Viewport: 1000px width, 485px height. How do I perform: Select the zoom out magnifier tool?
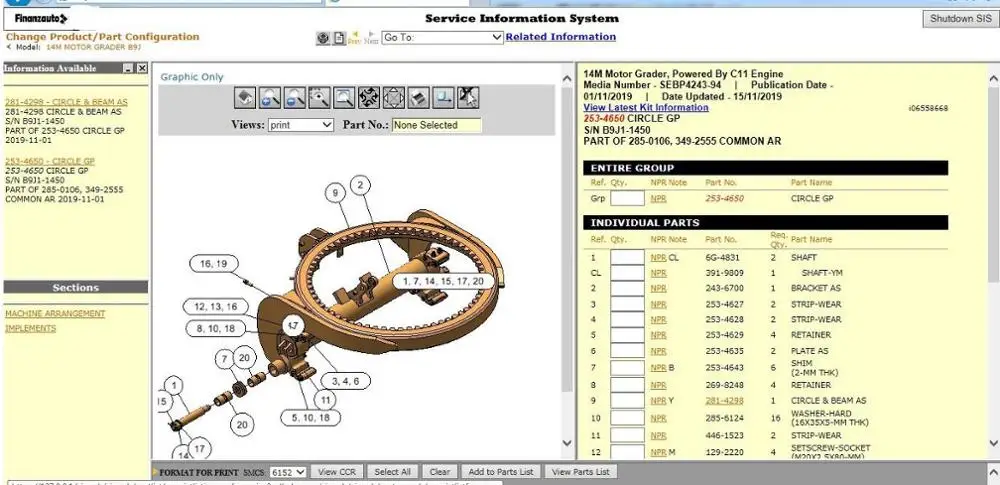pyautogui.click(x=295, y=98)
